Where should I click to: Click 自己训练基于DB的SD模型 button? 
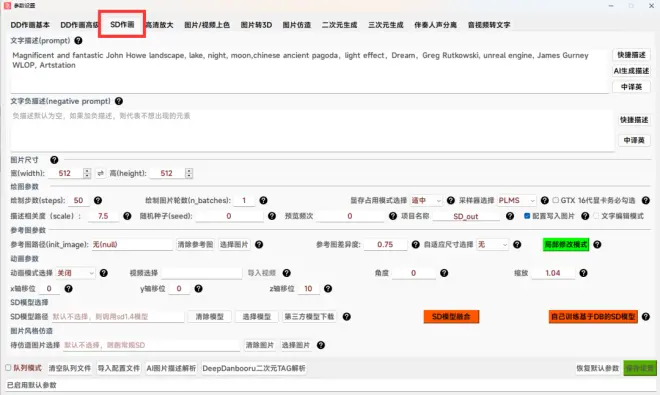pyautogui.click(x=593, y=317)
